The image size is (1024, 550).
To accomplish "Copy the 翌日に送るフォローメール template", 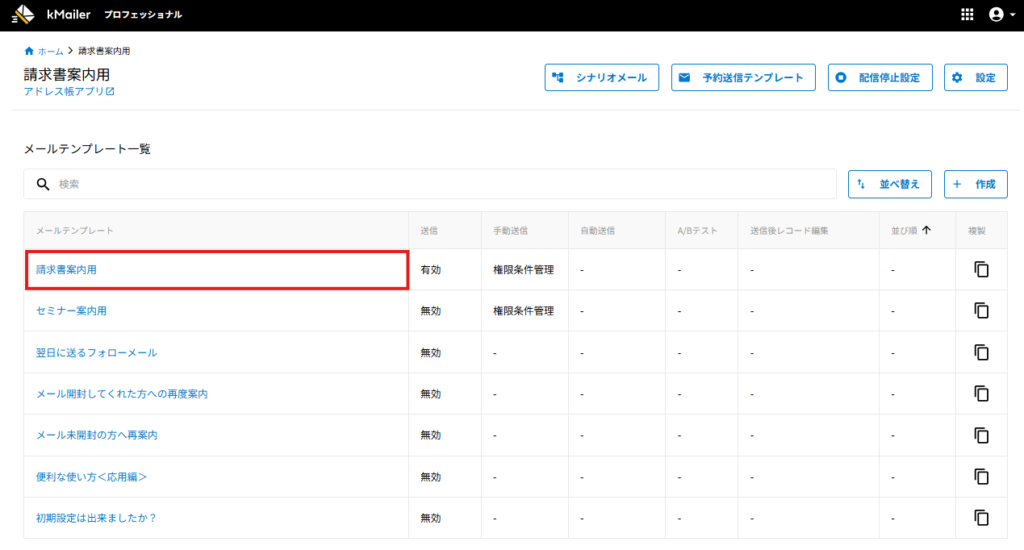I will pyautogui.click(x=981, y=352).
